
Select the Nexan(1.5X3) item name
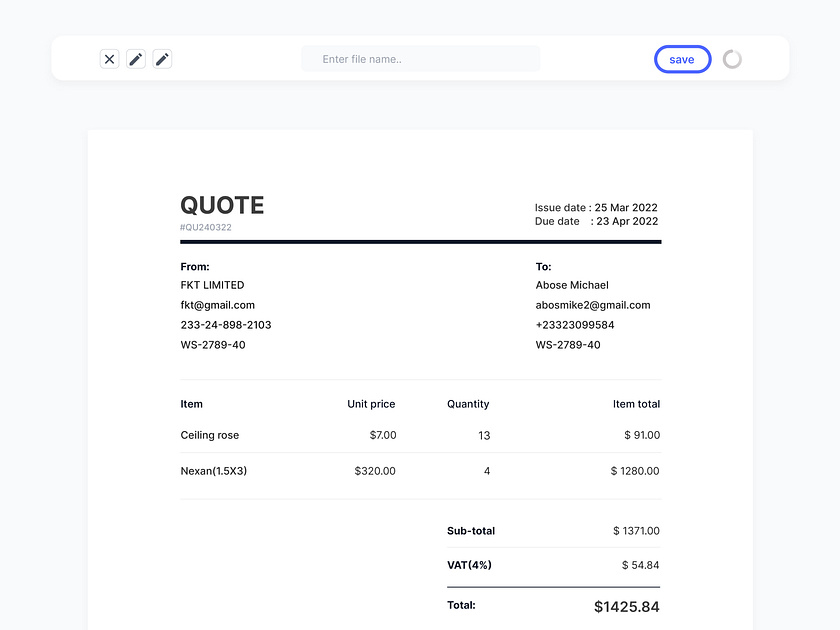213,470
